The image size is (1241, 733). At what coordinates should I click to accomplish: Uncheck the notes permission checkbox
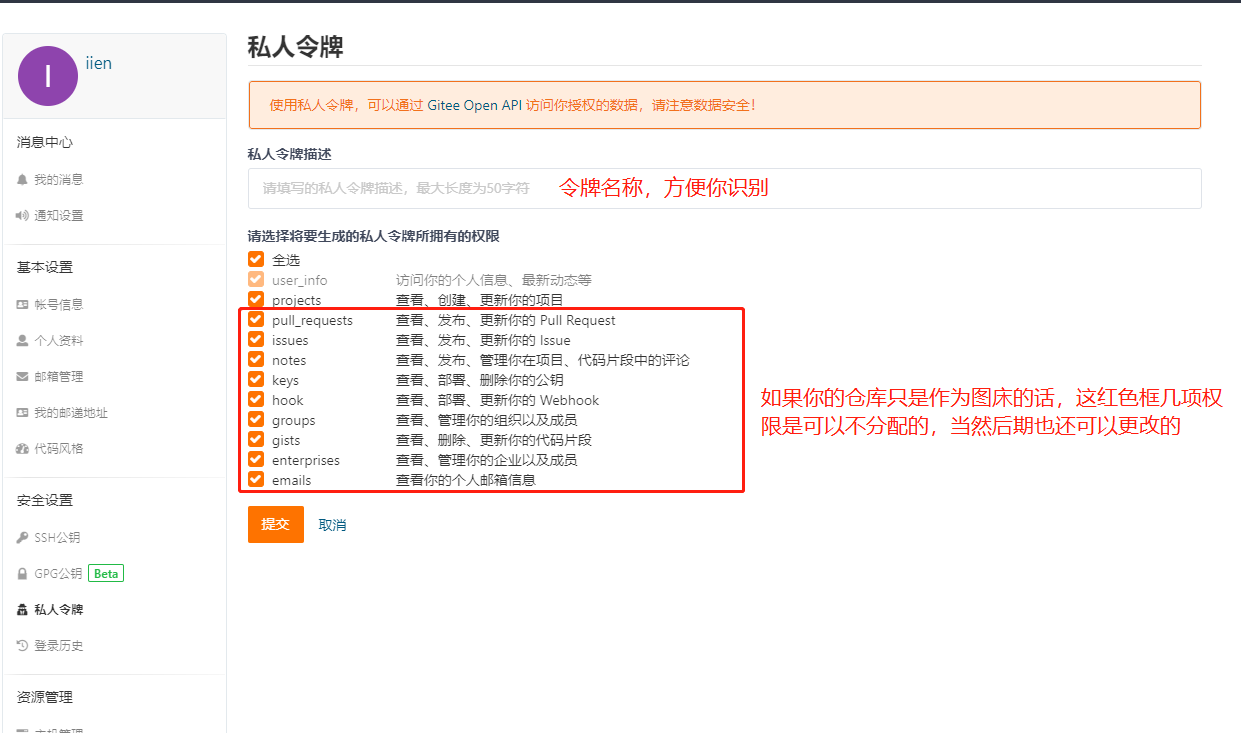point(256,359)
